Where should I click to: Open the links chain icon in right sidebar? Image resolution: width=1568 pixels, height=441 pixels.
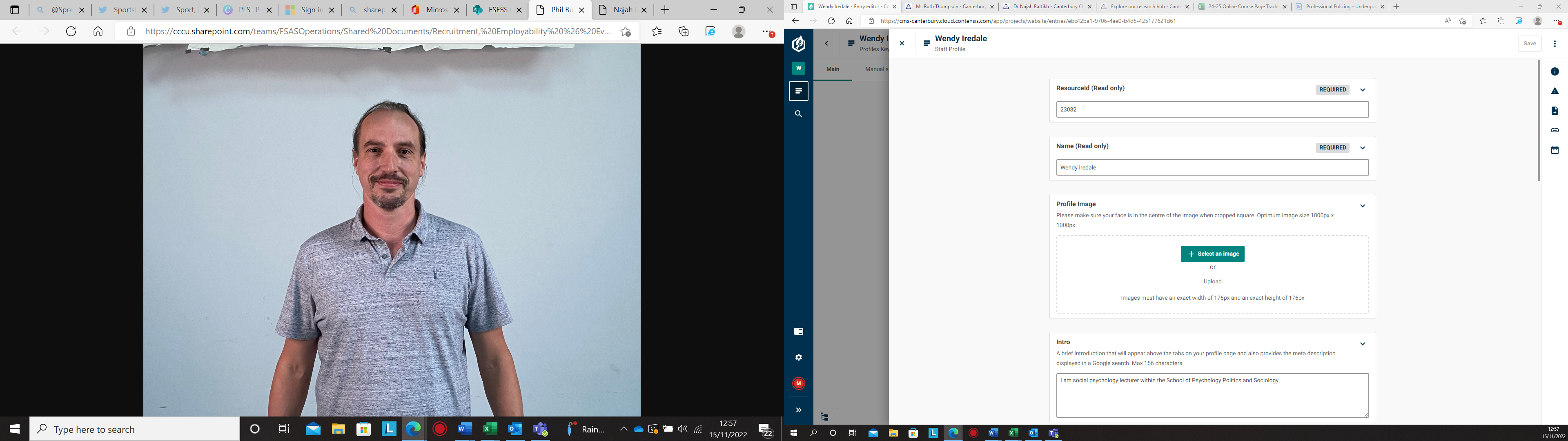(1554, 130)
